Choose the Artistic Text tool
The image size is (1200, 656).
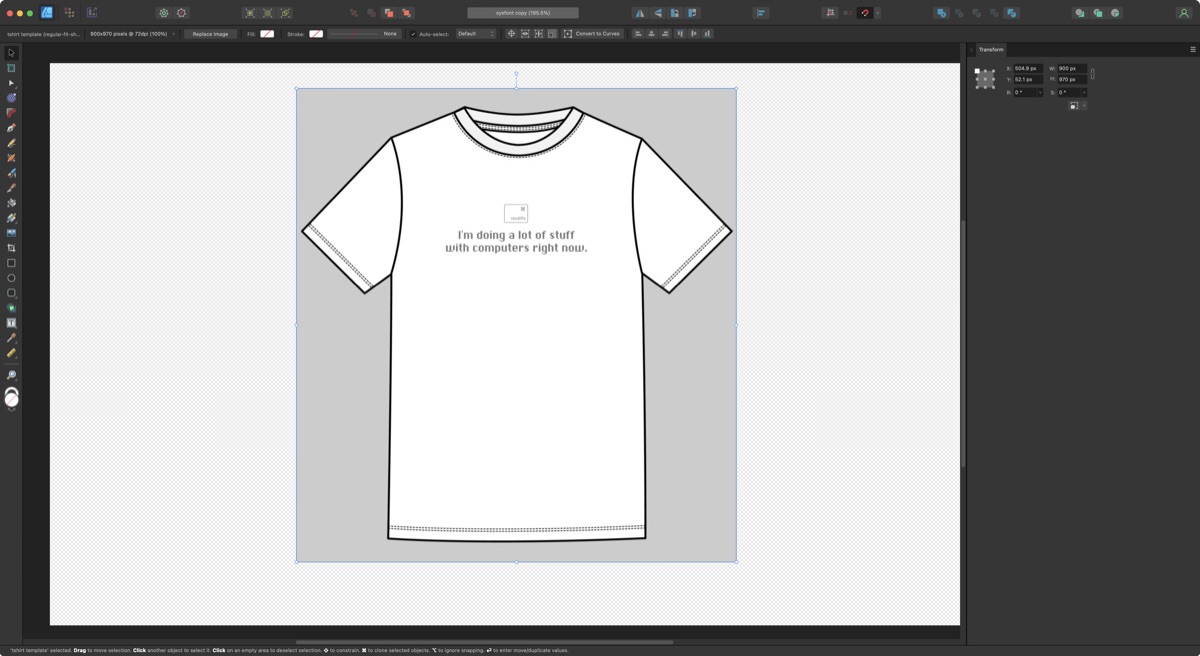coord(11,322)
